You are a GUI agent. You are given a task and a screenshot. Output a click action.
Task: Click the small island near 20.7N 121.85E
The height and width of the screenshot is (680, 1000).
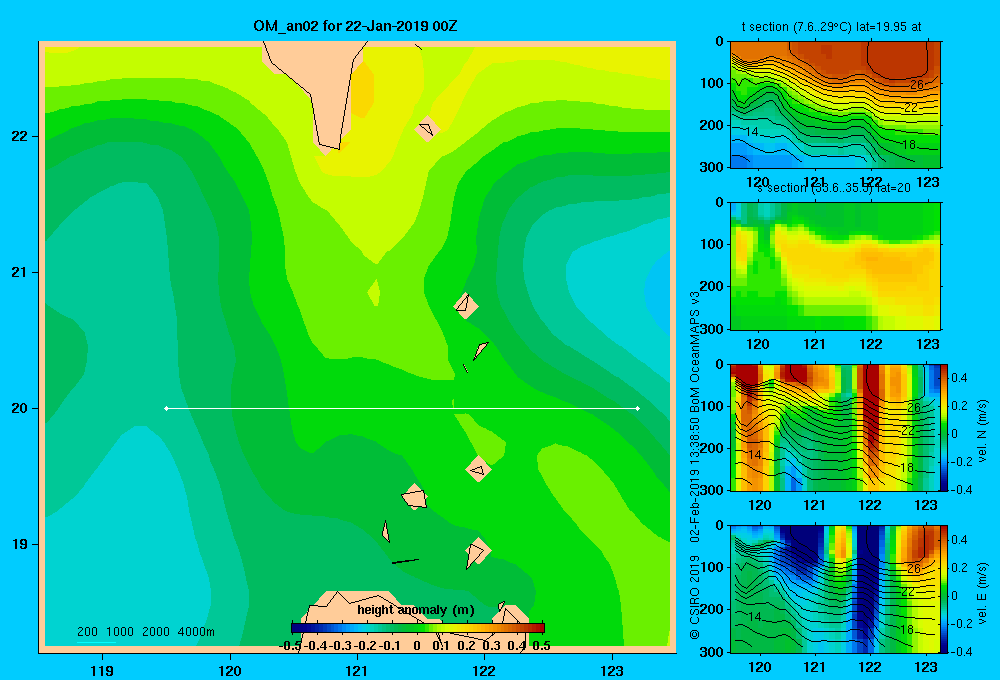466,306
